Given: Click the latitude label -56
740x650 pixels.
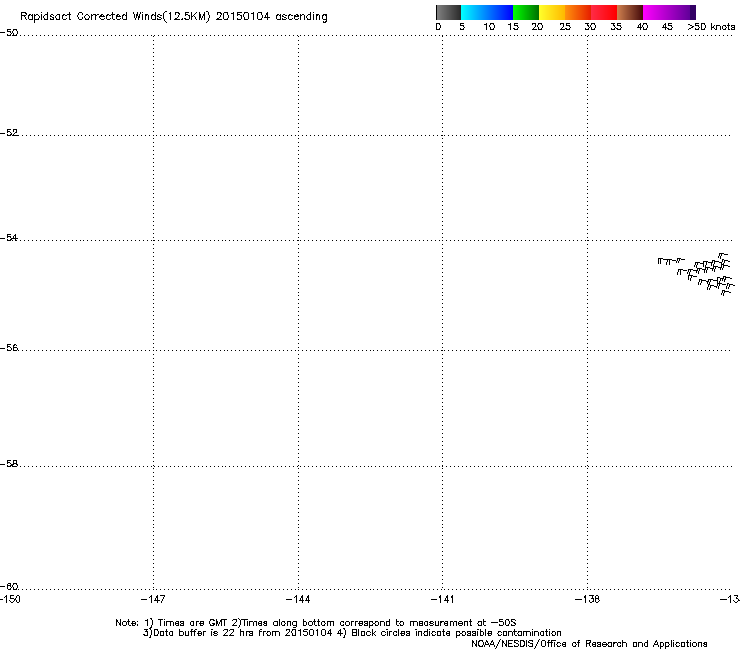Looking at the screenshot, I should [x=9, y=347].
